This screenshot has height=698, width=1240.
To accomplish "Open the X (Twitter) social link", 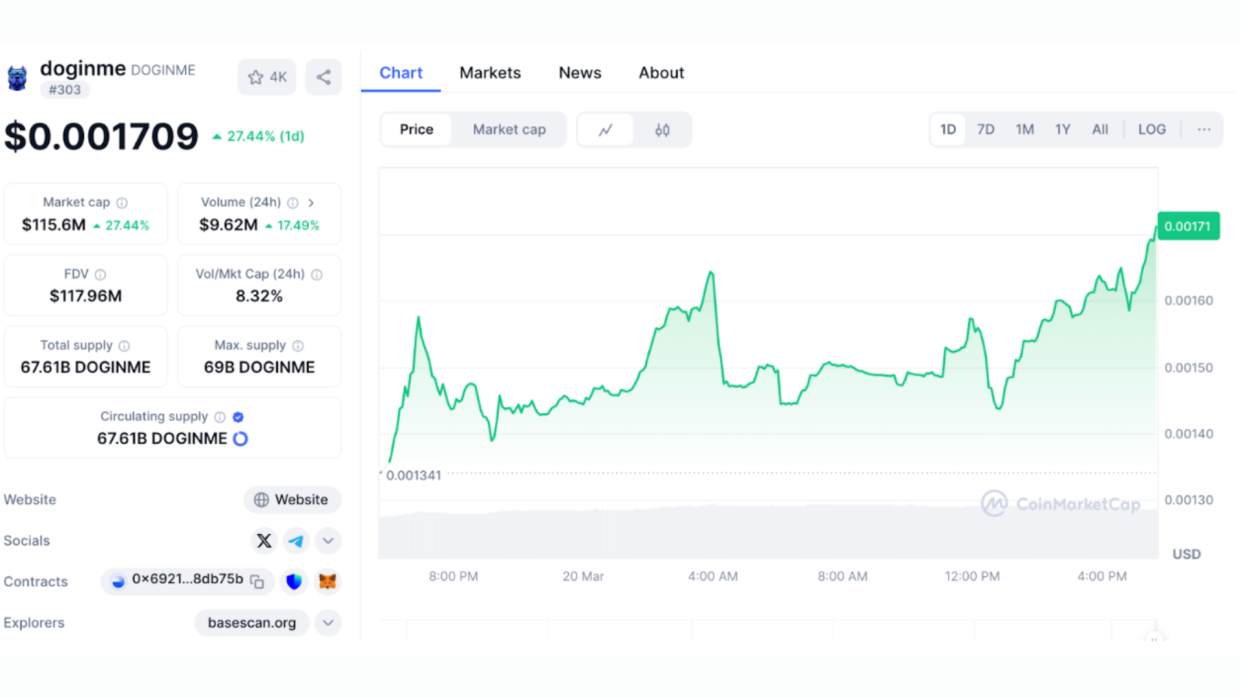I will click(264, 541).
